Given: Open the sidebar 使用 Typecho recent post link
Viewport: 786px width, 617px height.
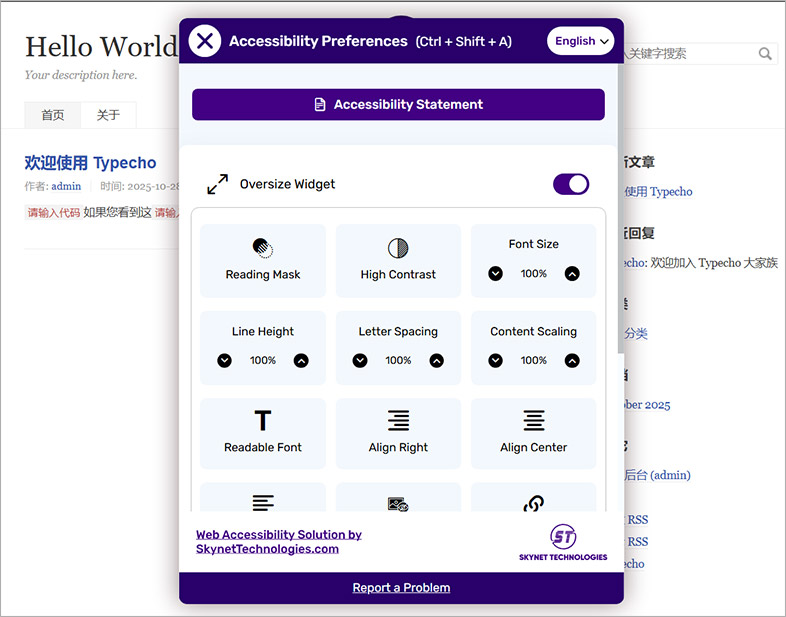Looking at the screenshot, I should tap(658, 191).
